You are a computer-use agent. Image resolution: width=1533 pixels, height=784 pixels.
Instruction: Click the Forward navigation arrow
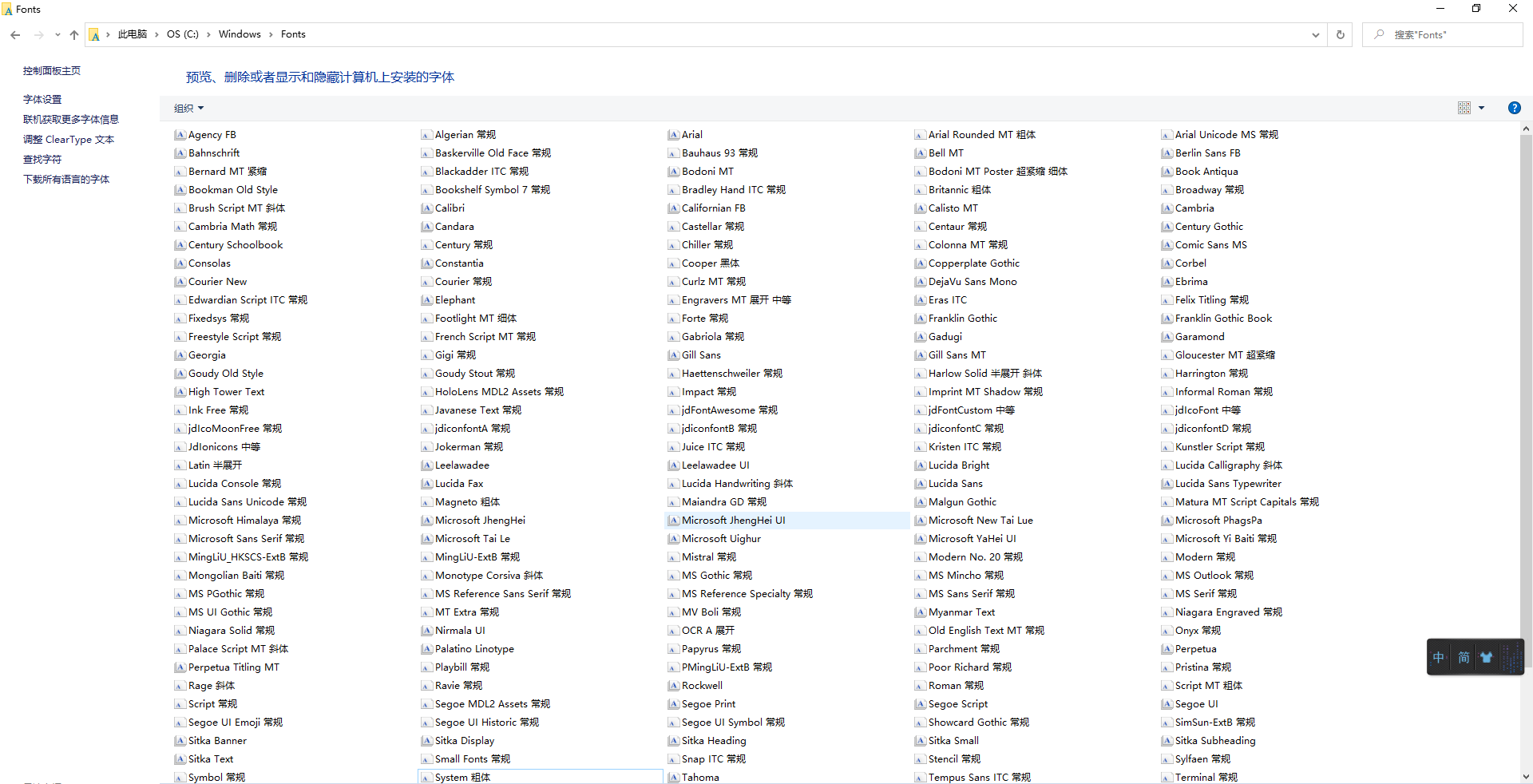[38, 34]
